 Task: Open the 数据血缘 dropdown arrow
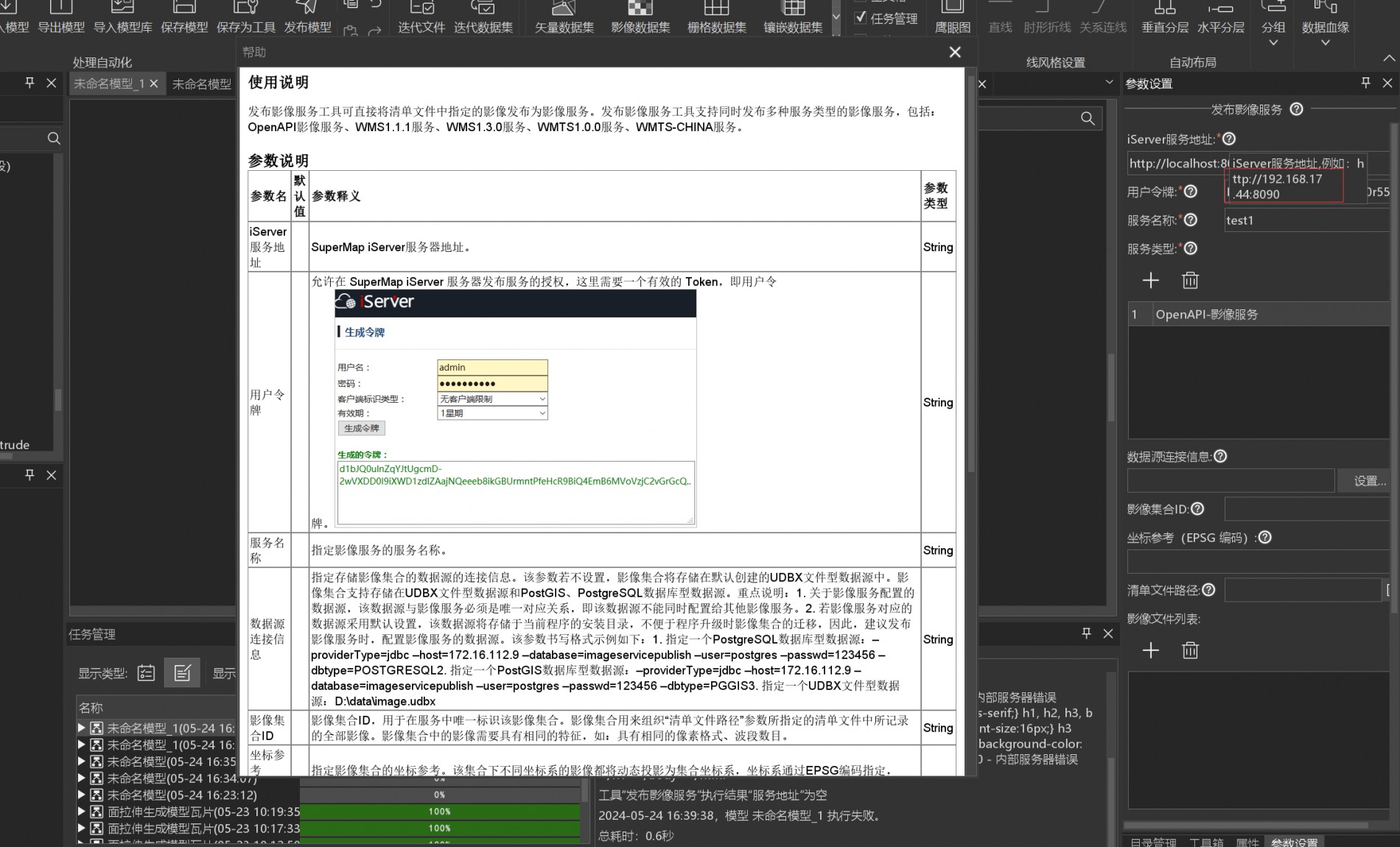point(1325,43)
